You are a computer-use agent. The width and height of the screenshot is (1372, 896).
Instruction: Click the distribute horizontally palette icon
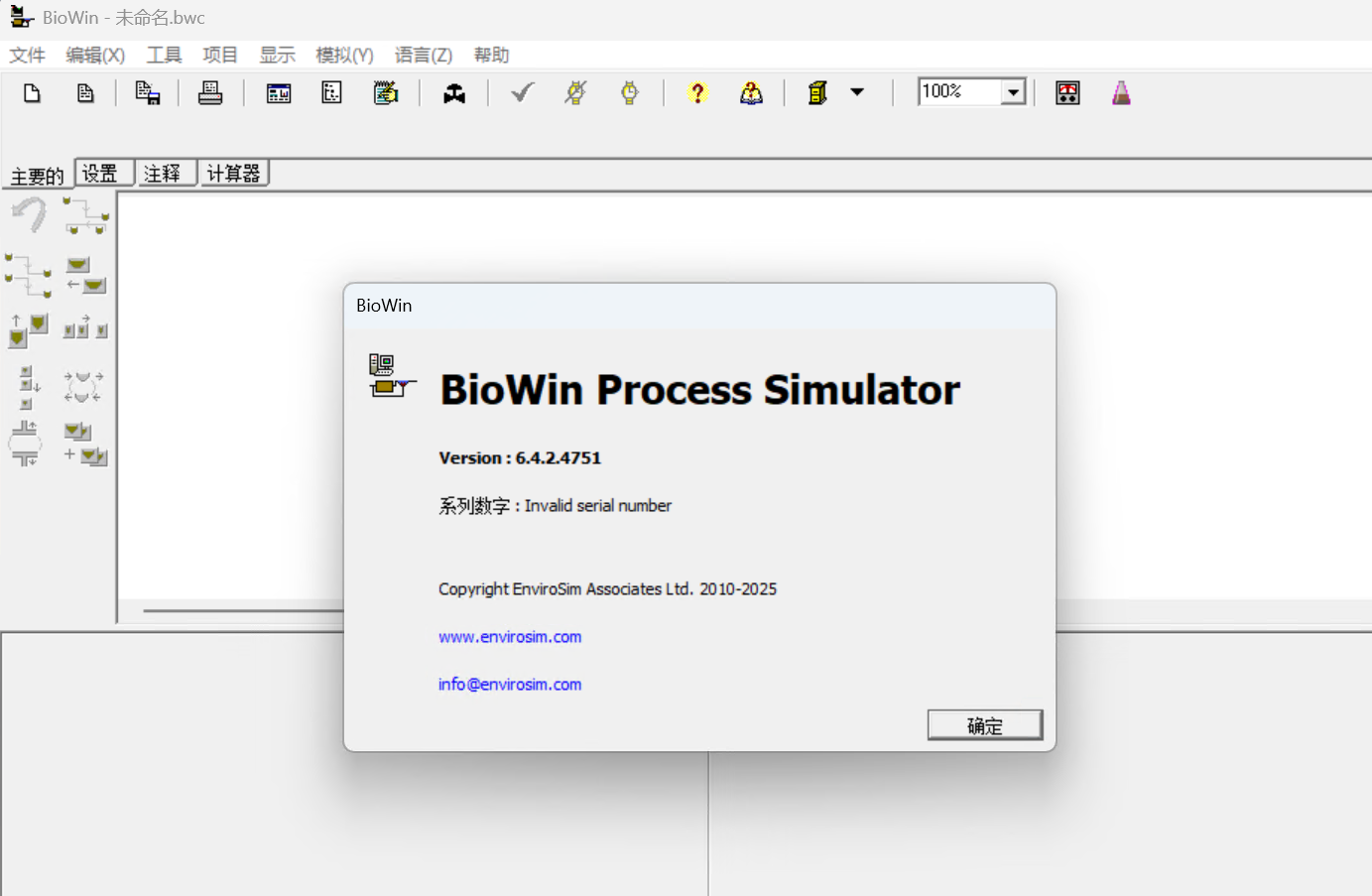(x=85, y=327)
